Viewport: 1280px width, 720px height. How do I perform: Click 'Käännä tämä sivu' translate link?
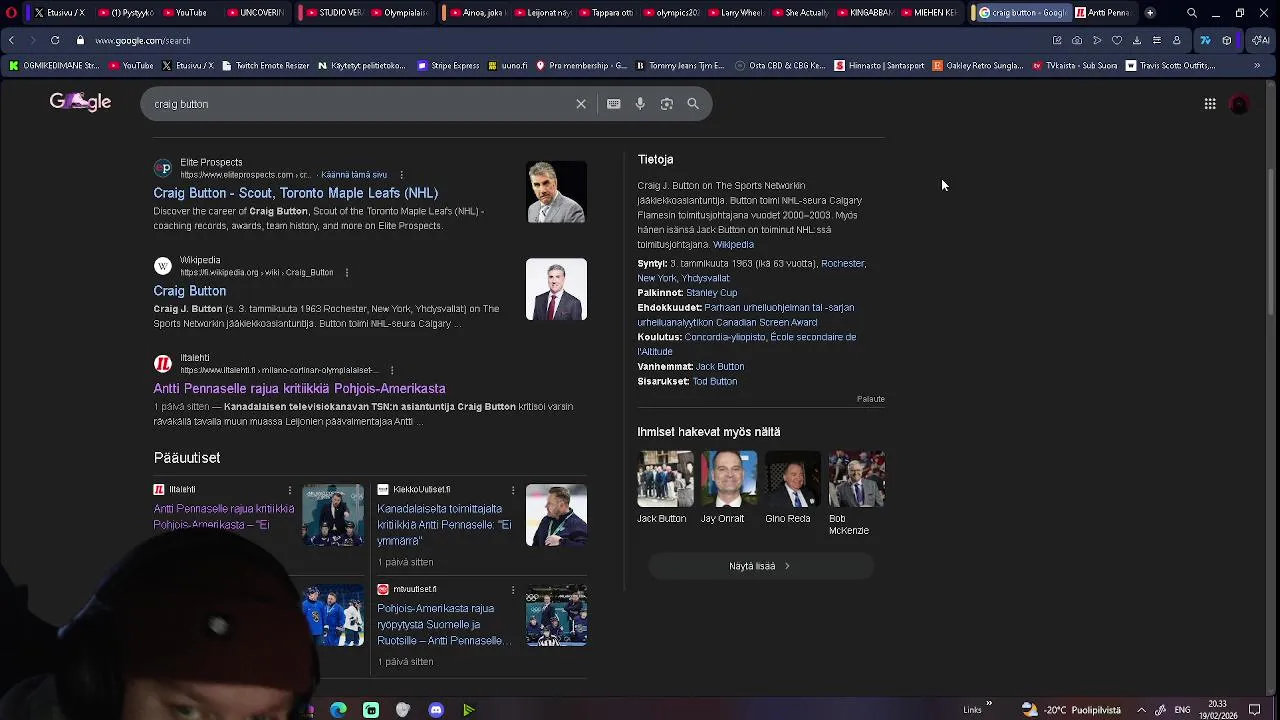pos(354,175)
